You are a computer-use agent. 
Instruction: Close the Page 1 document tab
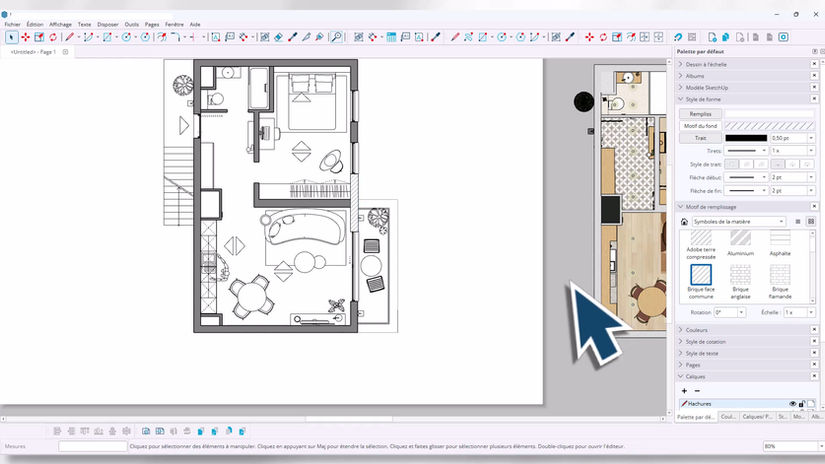[x=65, y=52]
